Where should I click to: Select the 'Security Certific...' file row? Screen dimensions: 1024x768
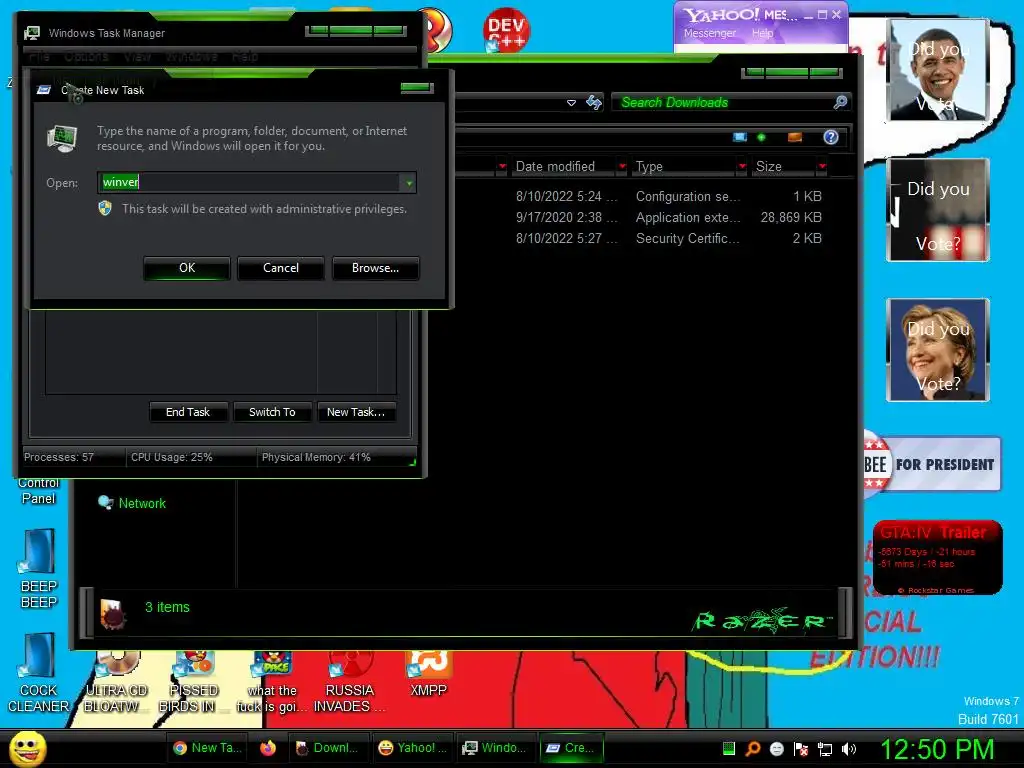coord(640,238)
